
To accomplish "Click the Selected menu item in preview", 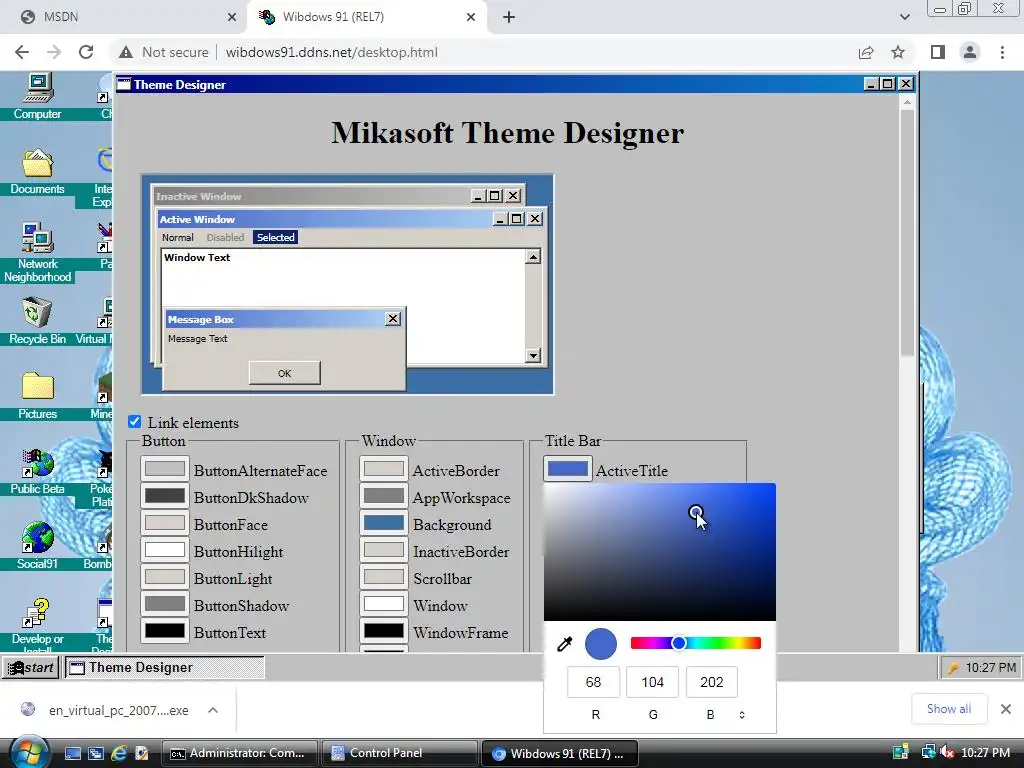I will (276, 238).
